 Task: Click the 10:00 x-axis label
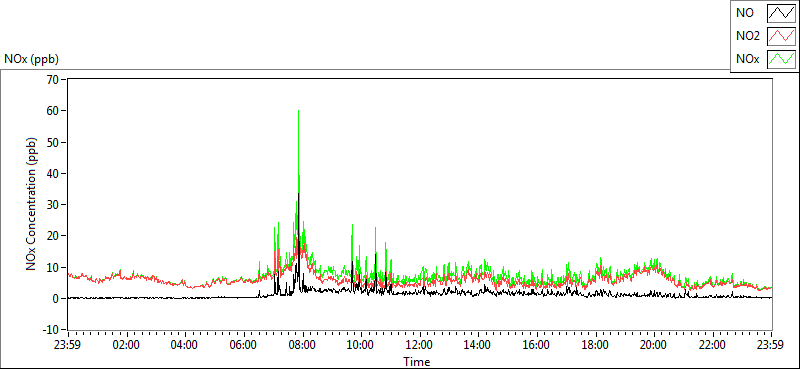click(x=361, y=344)
